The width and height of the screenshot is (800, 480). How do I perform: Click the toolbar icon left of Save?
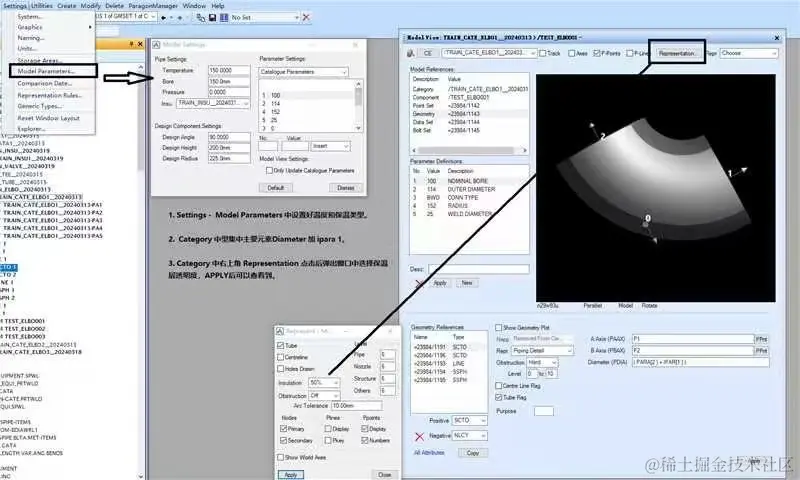tap(201, 17)
